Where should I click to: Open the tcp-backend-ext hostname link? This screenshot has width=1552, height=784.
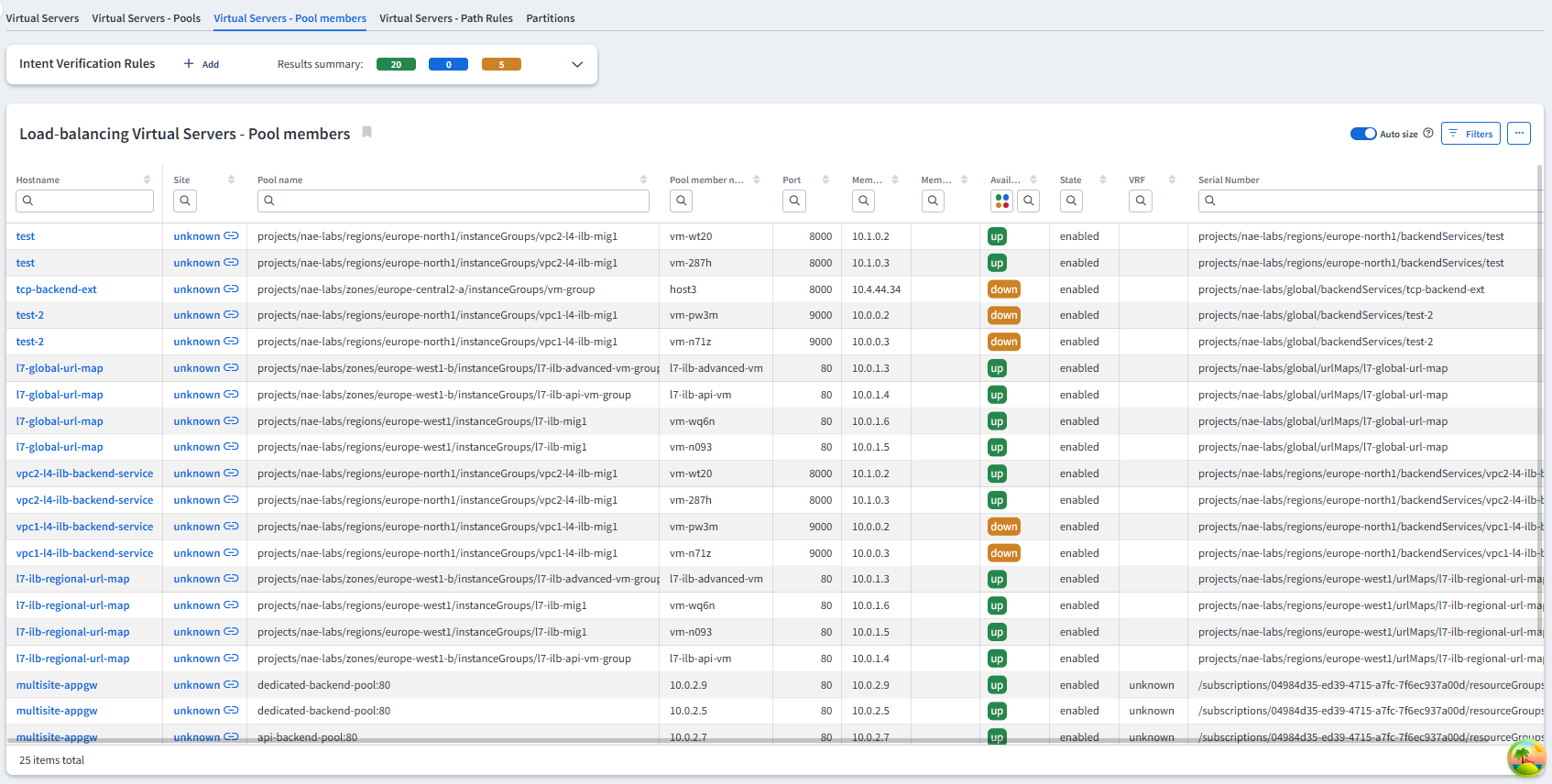coord(56,289)
